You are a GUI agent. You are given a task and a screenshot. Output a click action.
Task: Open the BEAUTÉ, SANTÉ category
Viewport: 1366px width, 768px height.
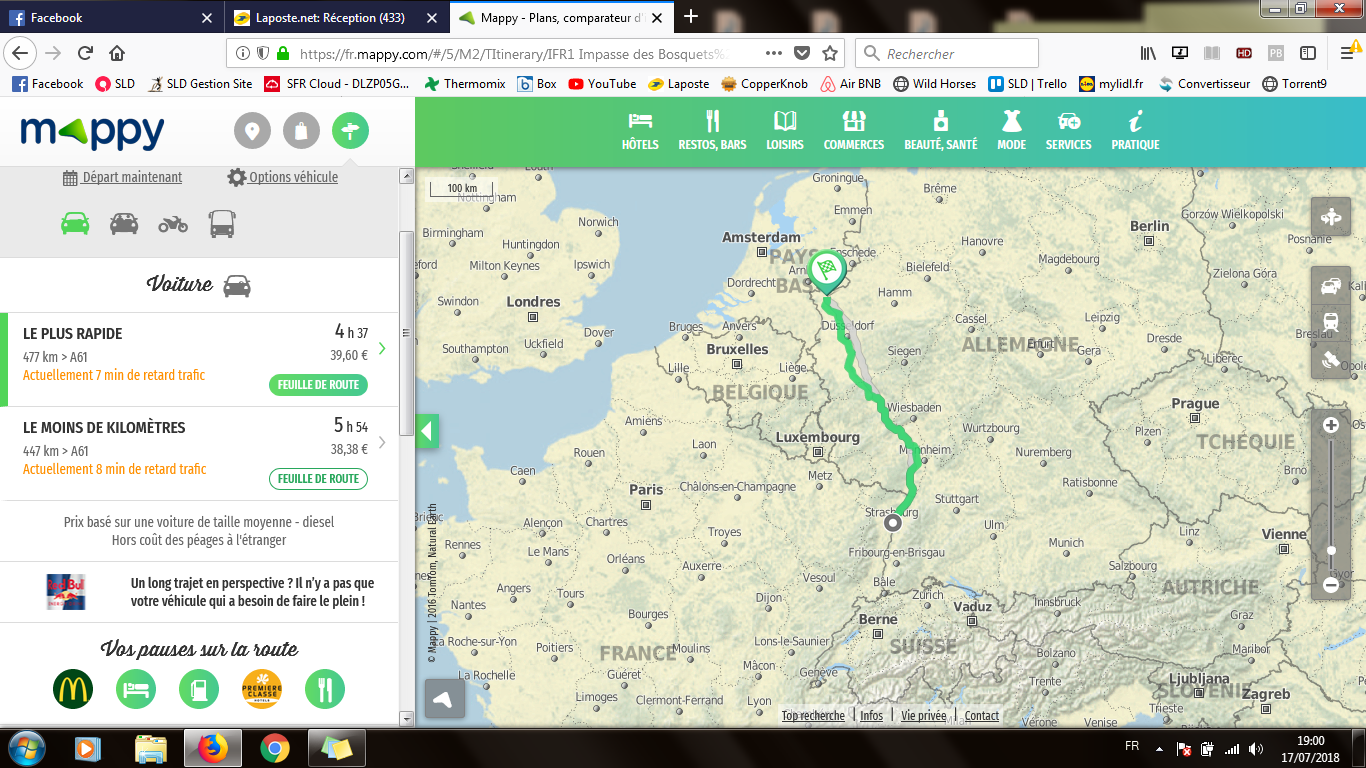click(x=941, y=131)
